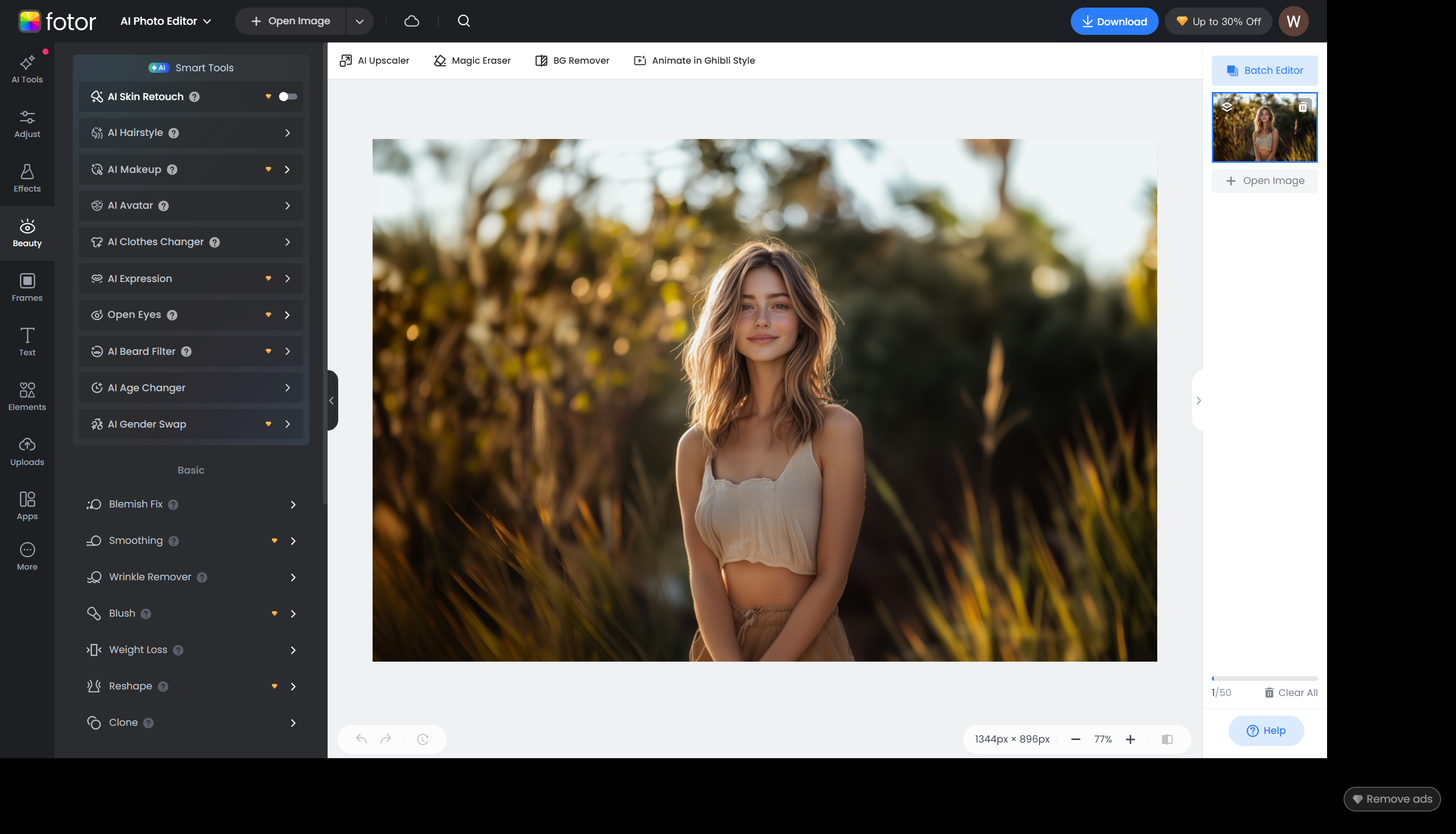Open the Frames sidebar section

tap(27, 288)
